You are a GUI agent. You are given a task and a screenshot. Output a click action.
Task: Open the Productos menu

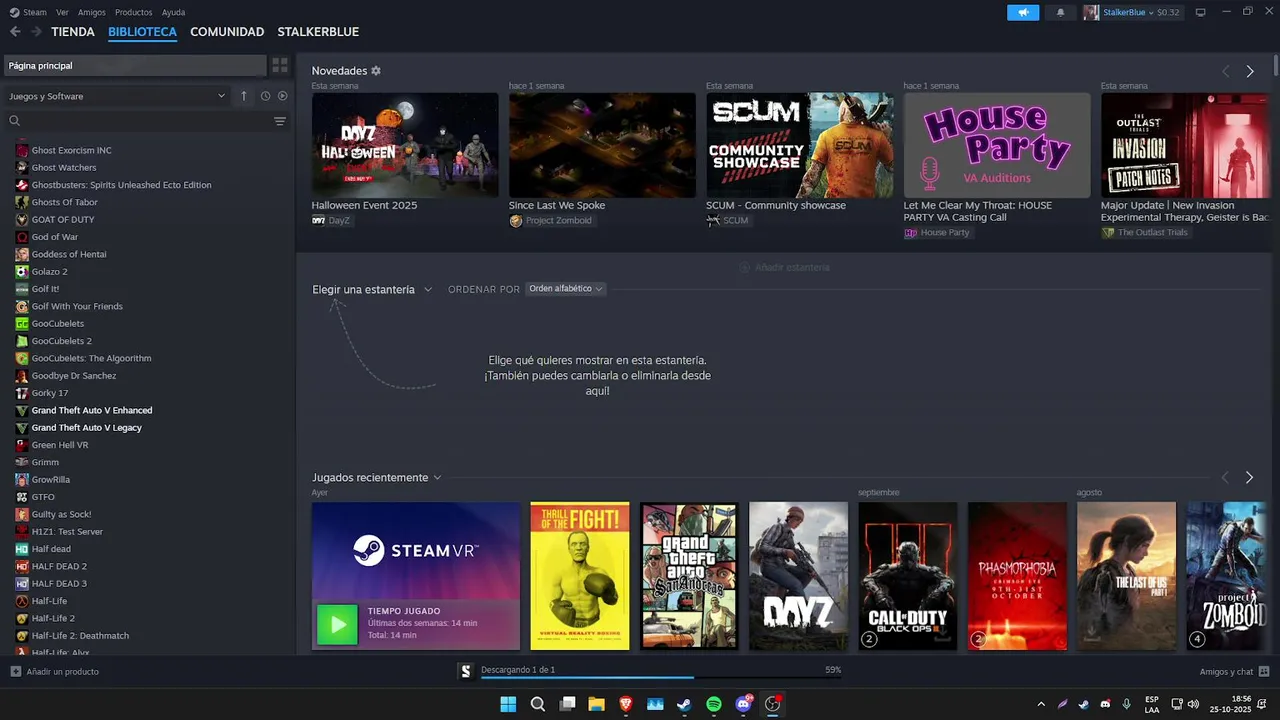134,12
